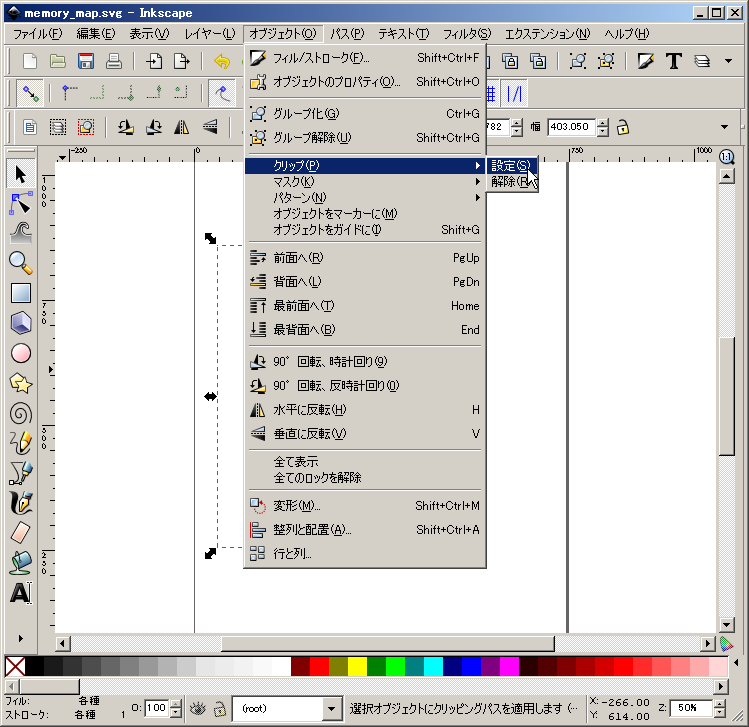Select the 3D Box tool
The width and height of the screenshot is (749, 727).
21,323
